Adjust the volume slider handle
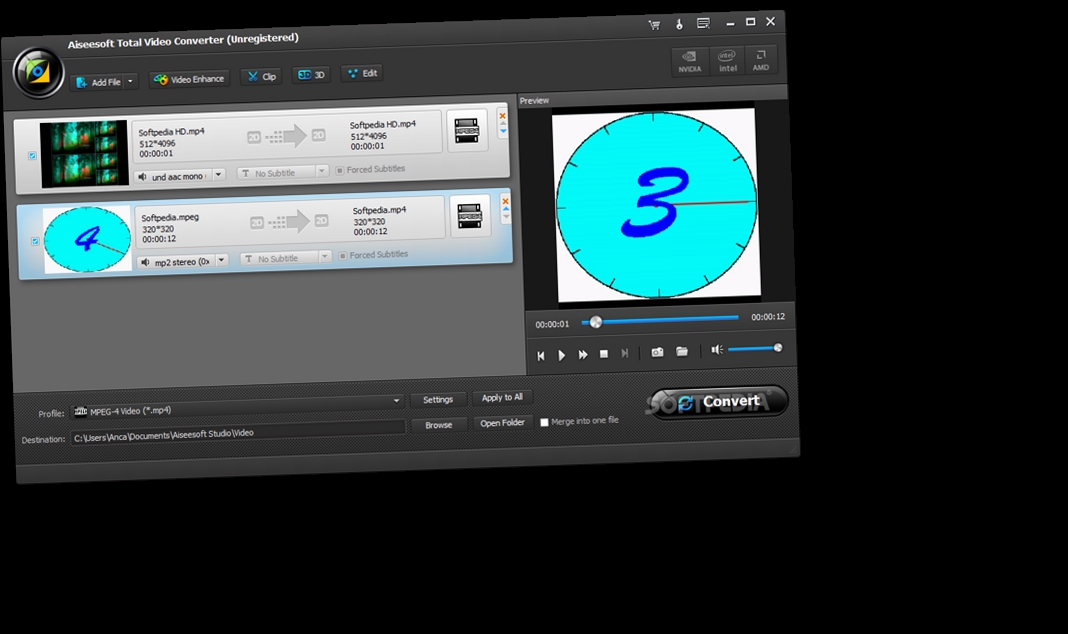Image resolution: width=1068 pixels, height=634 pixels. (x=778, y=348)
